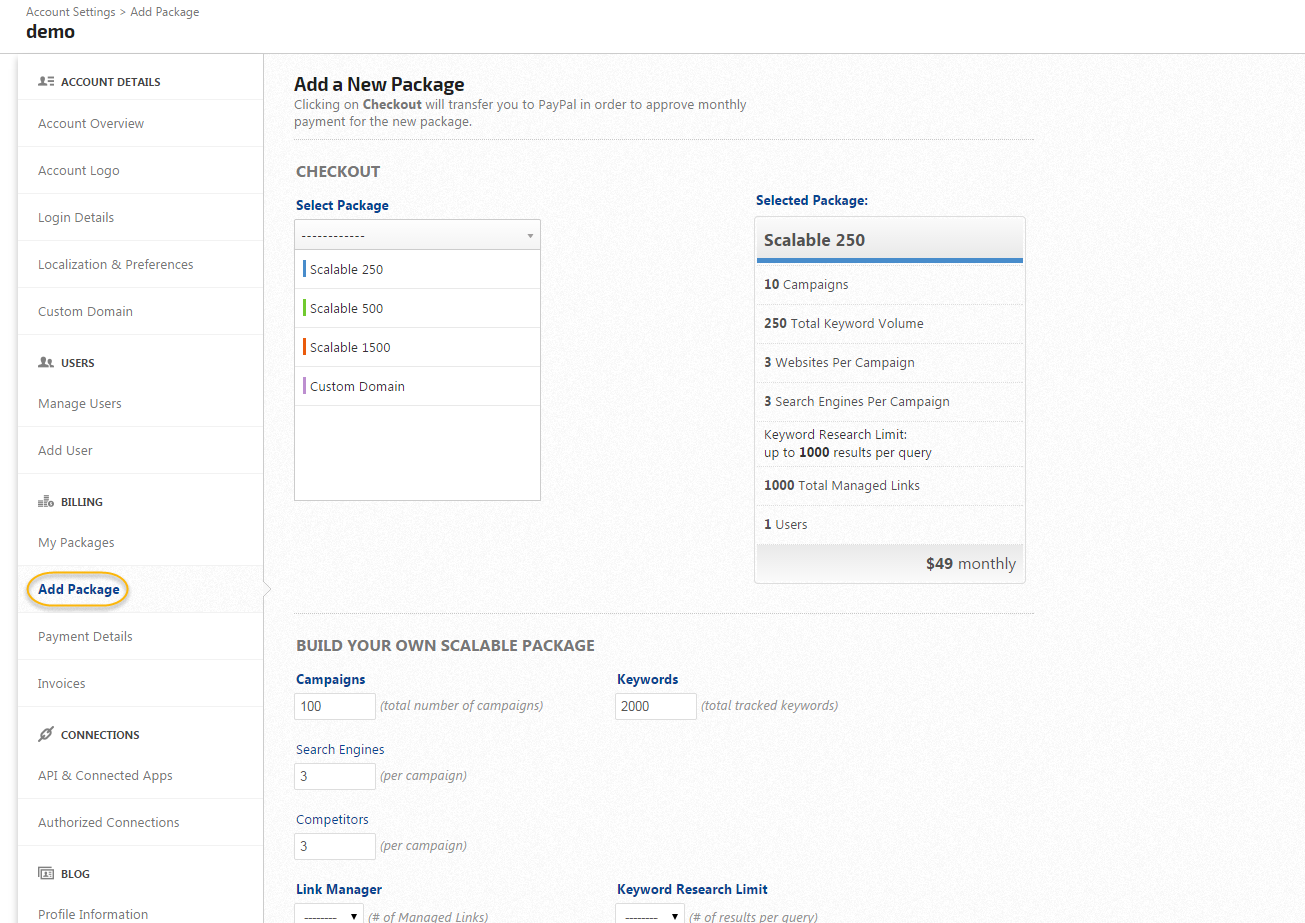Open Account Overview in sidebar
Screen dimensions: 1305x923
[x=91, y=124]
